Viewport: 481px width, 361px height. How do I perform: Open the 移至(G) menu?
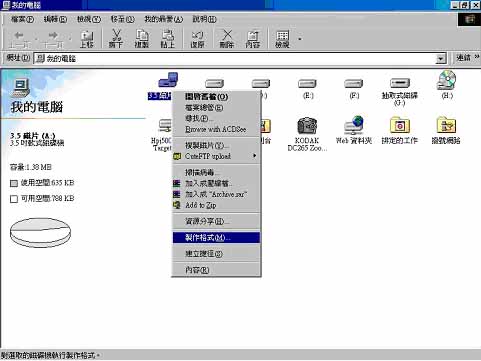[122, 19]
